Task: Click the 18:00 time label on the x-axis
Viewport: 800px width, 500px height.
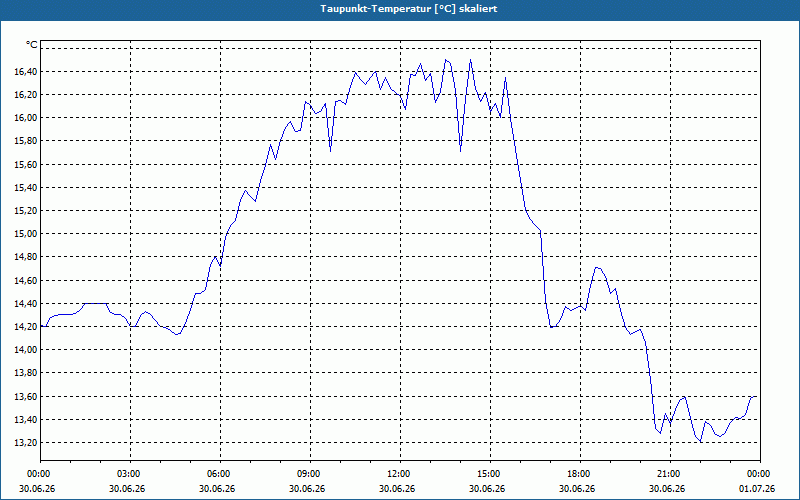Action: click(580, 474)
